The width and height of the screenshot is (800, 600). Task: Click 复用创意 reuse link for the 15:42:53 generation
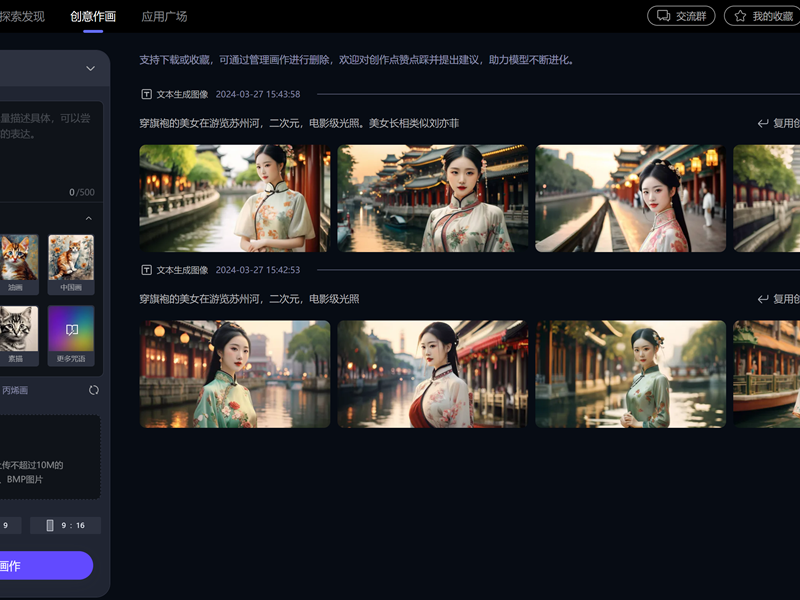[779, 299]
